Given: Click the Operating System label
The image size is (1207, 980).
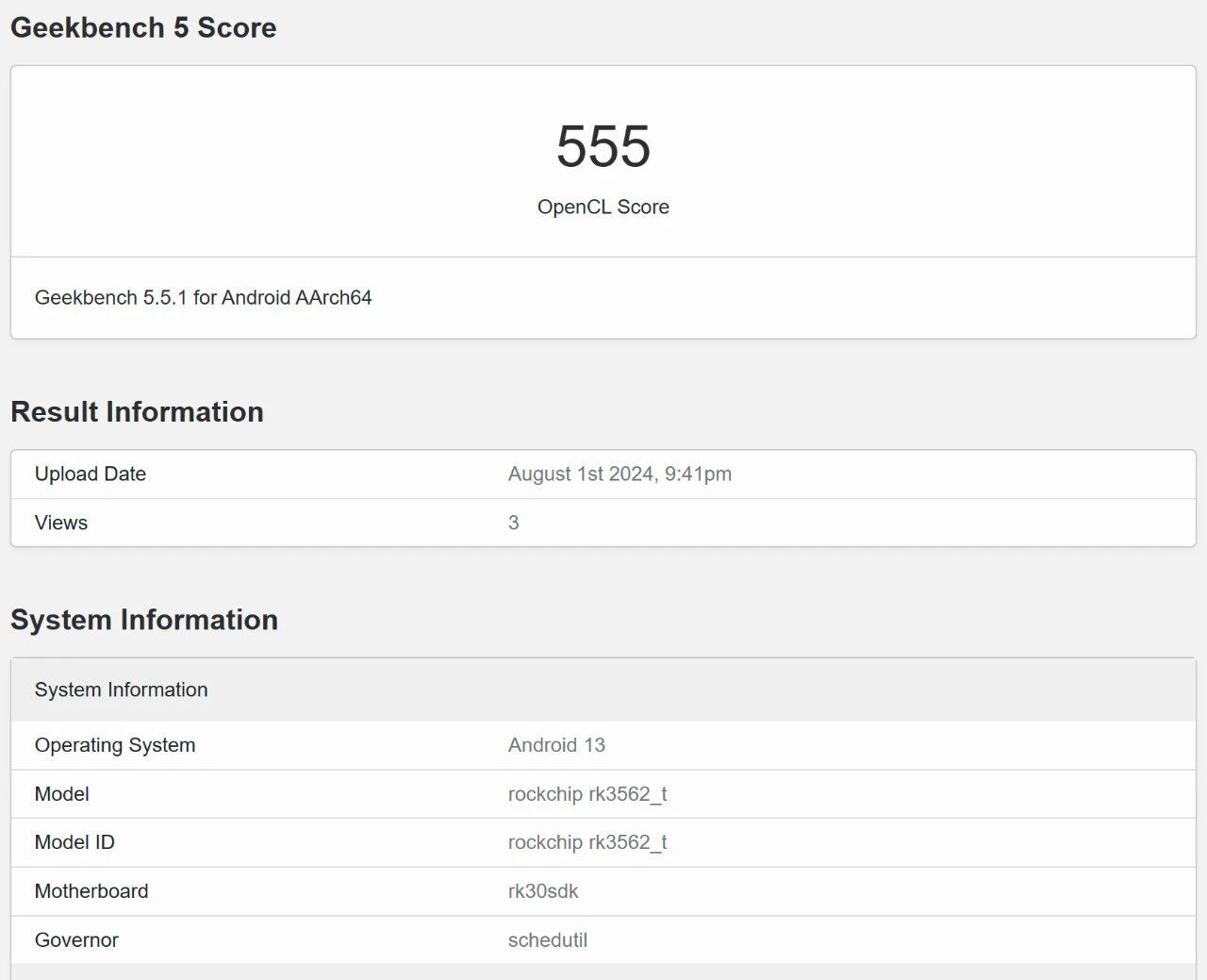Looking at the screenshot, I should 115,746.
